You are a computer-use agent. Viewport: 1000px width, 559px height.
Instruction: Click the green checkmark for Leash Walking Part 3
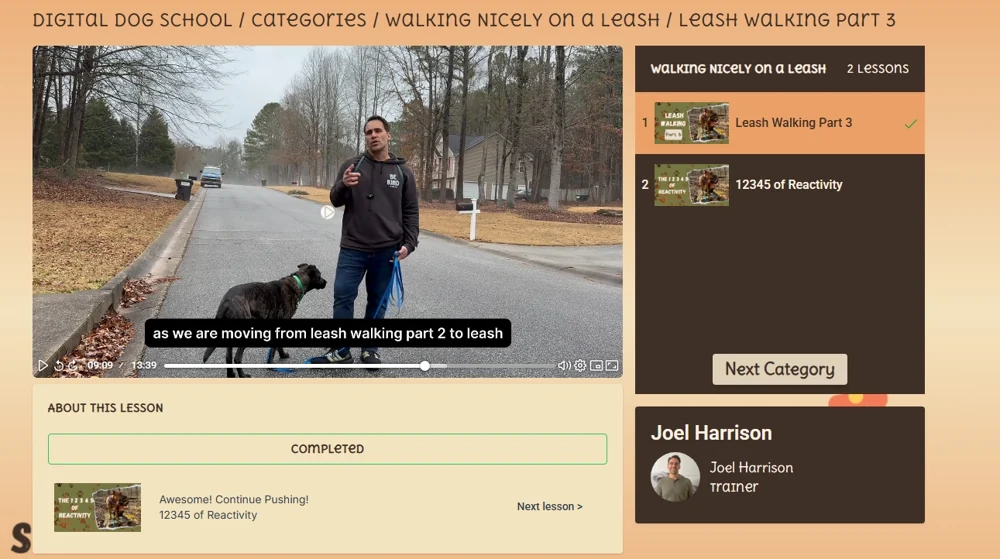pos(911,124)
